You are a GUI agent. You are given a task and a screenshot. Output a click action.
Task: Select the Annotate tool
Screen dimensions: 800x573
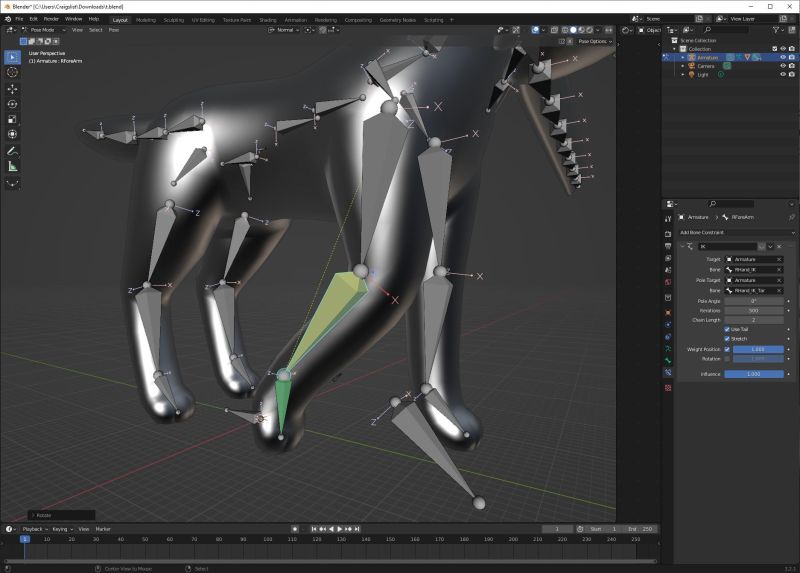click(x=13, y=151)
